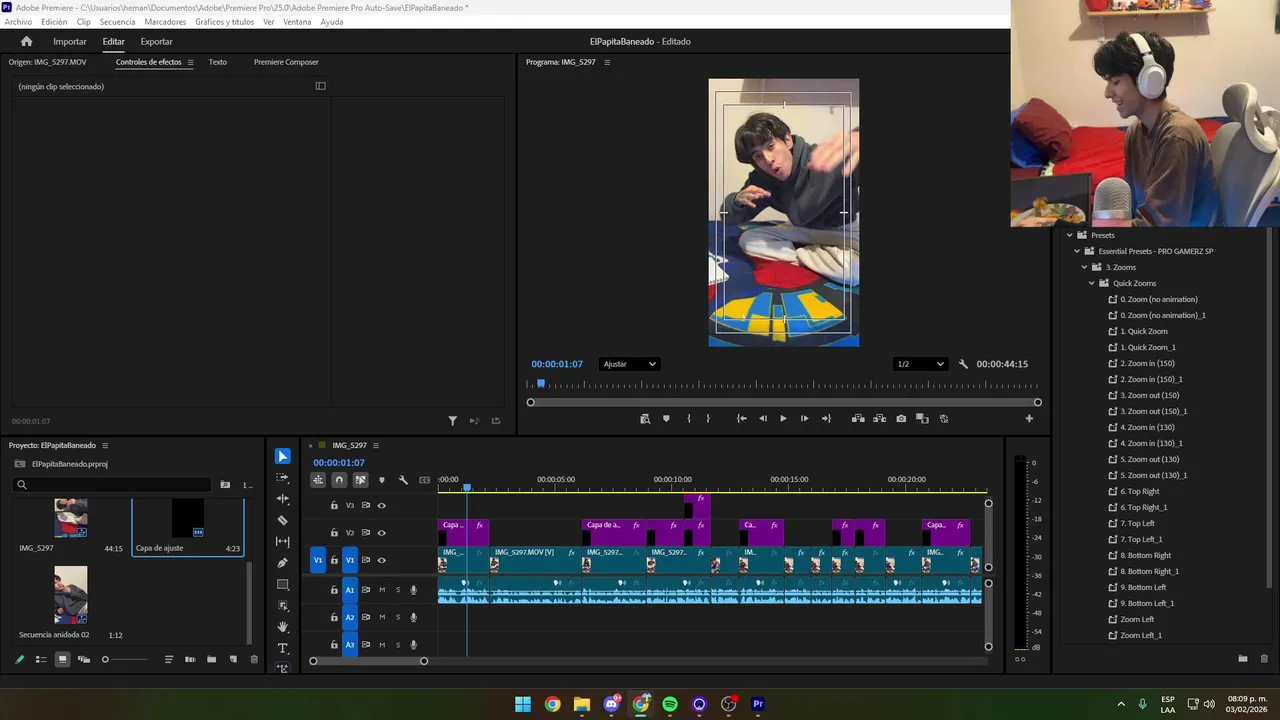The width and height of the screenshot is (1280, 720).
Task: Select Secuencia anidada 02 thumbnail
Action: click(x=70, y=595)
